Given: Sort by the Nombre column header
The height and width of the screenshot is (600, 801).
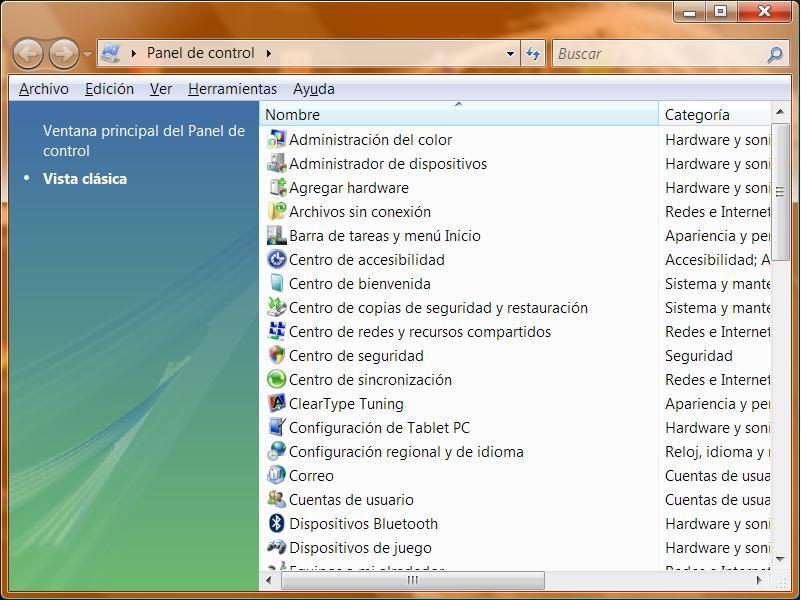Looking at the screenshot, I should [459, 114].
